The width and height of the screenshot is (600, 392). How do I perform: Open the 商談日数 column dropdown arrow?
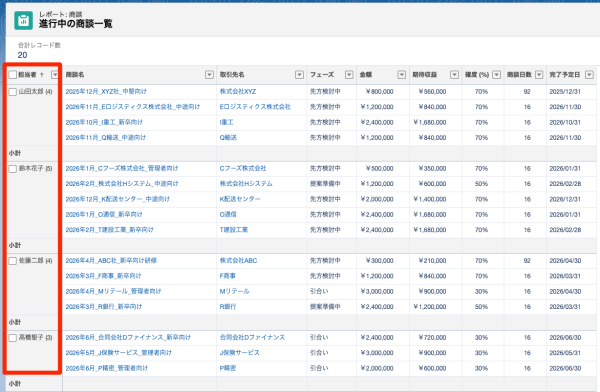(x=539, y=75)
